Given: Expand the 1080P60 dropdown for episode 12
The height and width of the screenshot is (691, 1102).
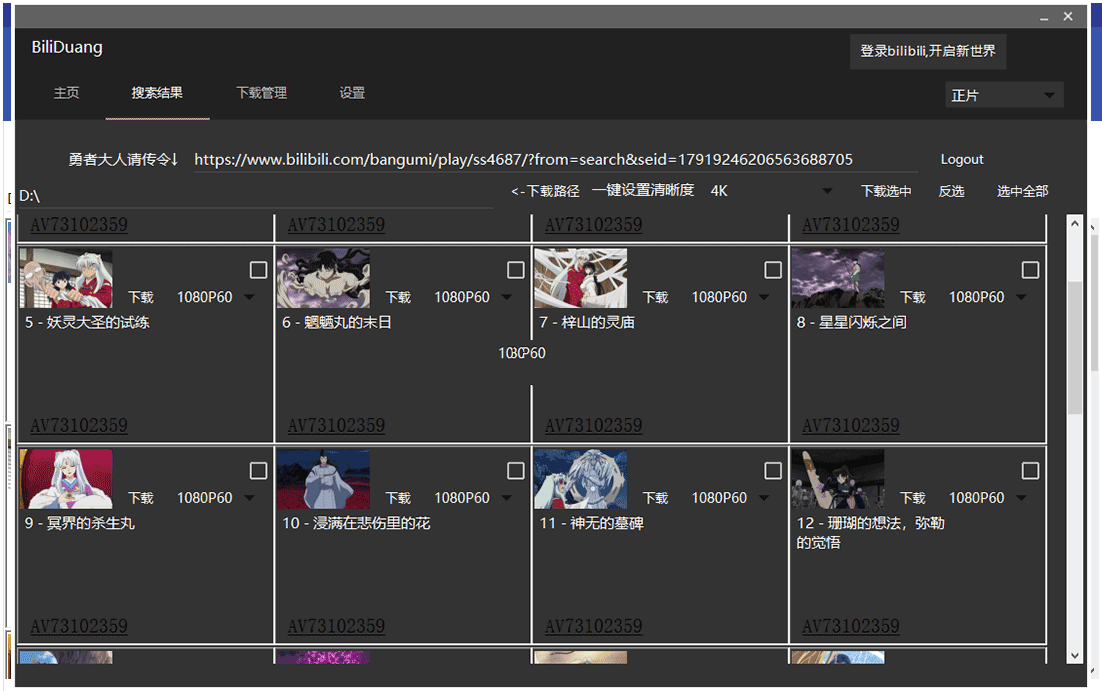Looking at the screenshot, I should click(x=987, y=498).
